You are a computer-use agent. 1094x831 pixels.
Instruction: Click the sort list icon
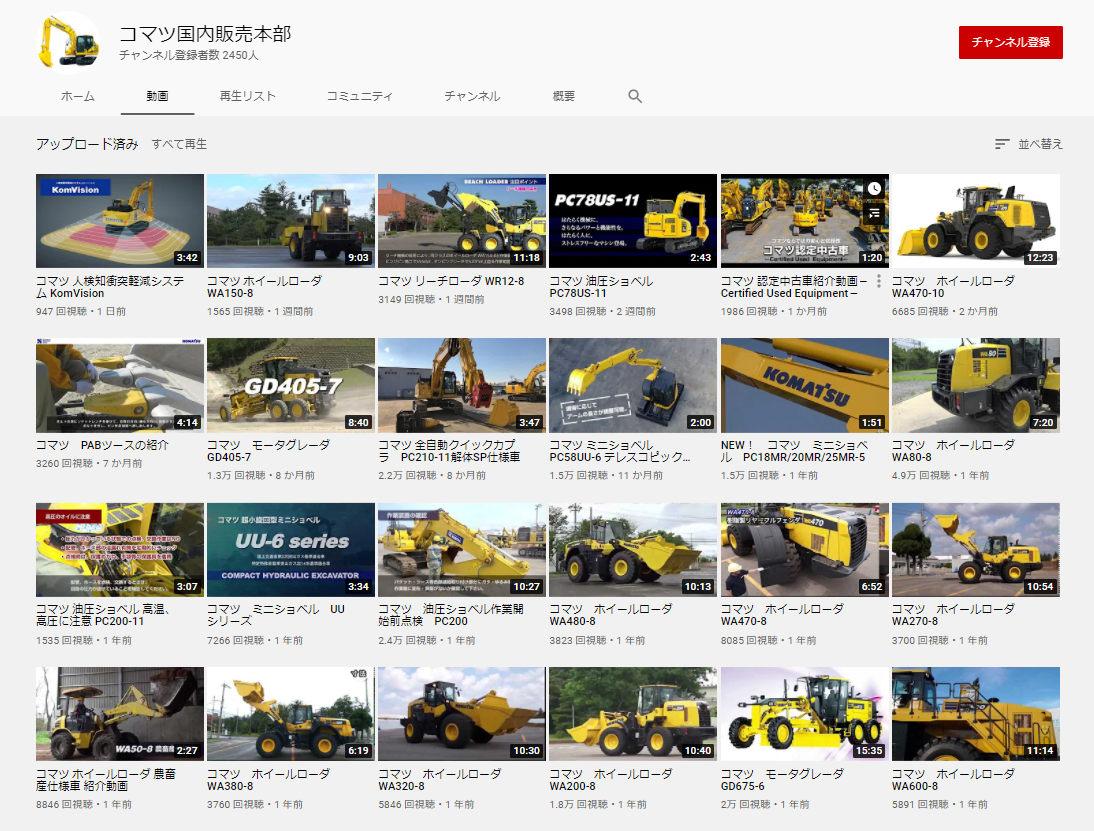(1002, 144)
